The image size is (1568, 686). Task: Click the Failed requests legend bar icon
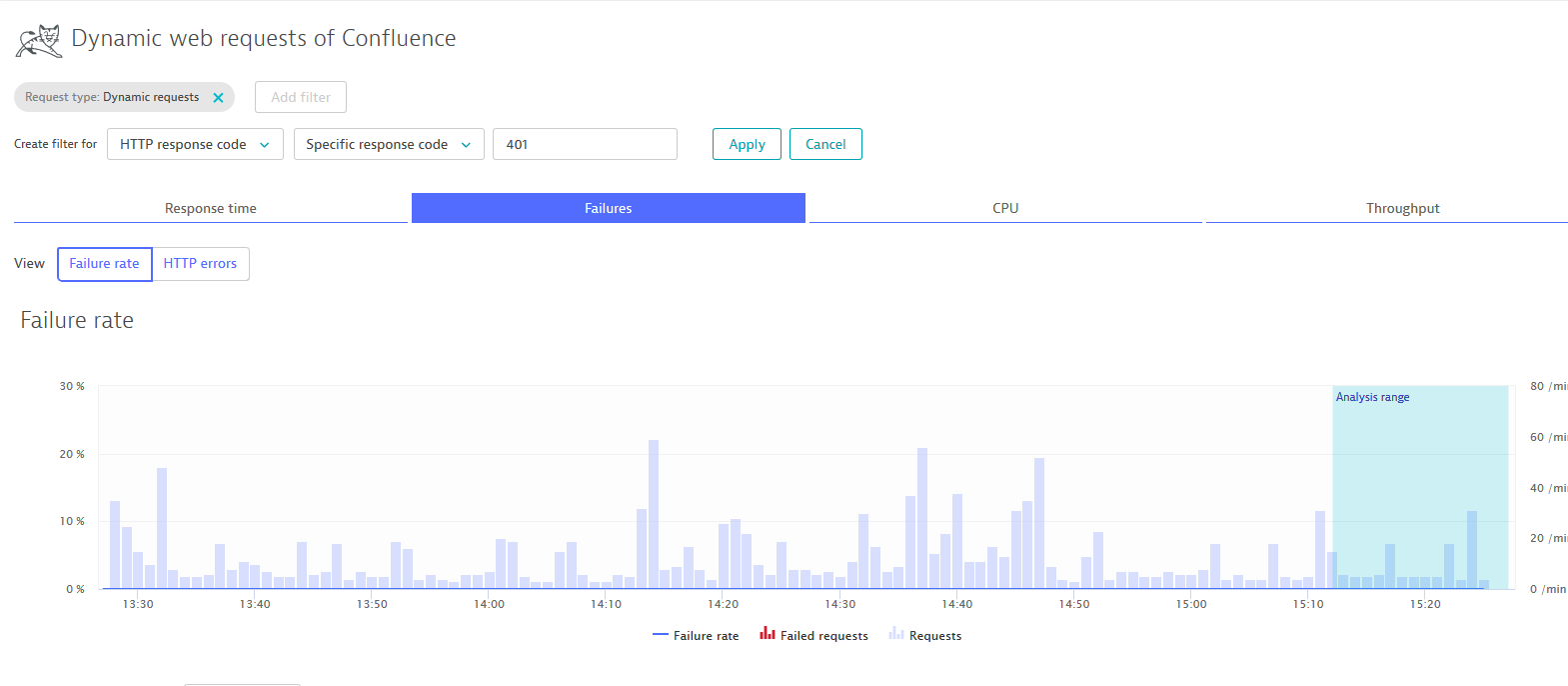pyautogui.click(x=767, y=634)
